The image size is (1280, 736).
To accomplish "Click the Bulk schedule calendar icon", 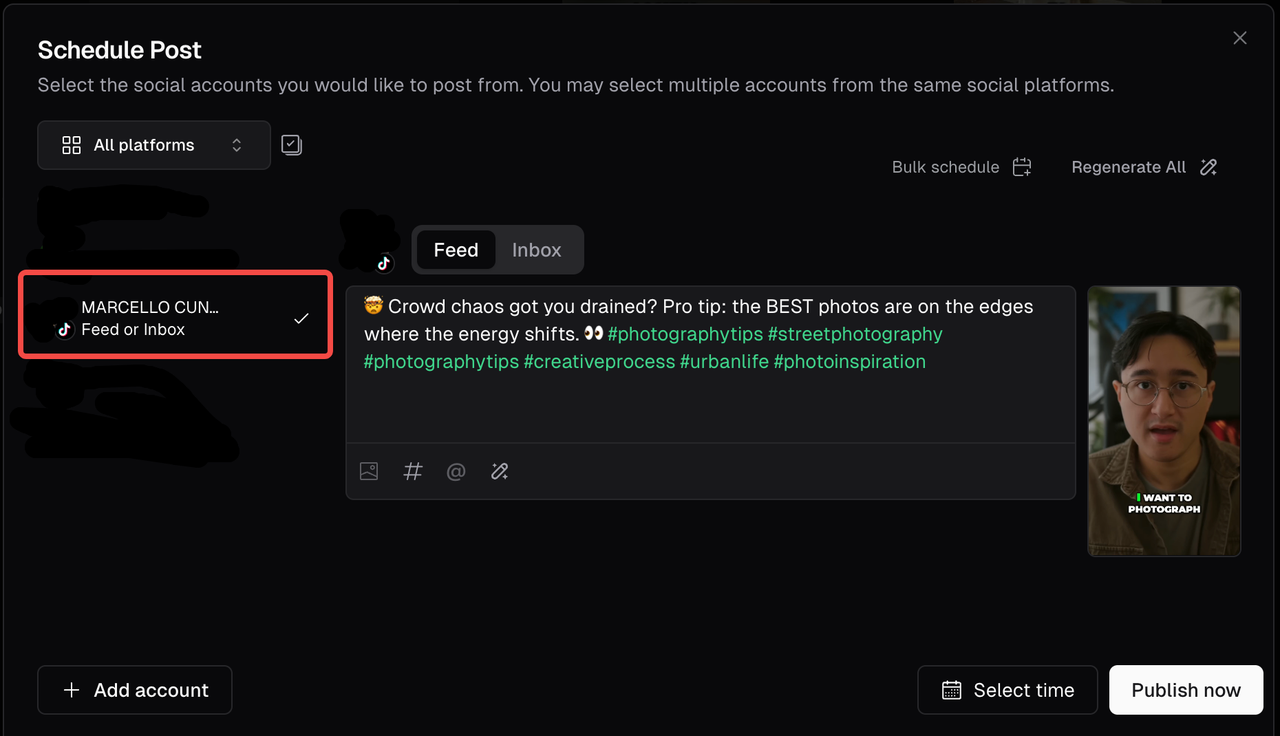I will pos(1022,167).
